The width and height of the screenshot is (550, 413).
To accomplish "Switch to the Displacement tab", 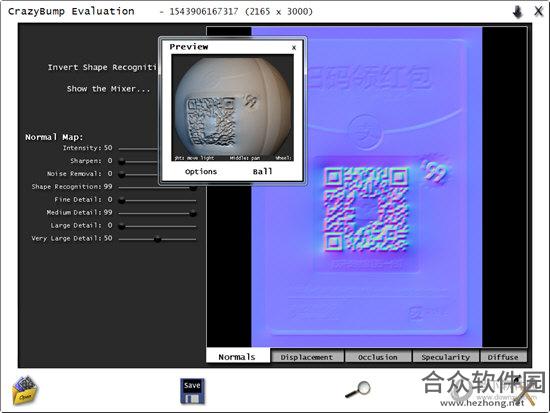I will pos(307,357).
